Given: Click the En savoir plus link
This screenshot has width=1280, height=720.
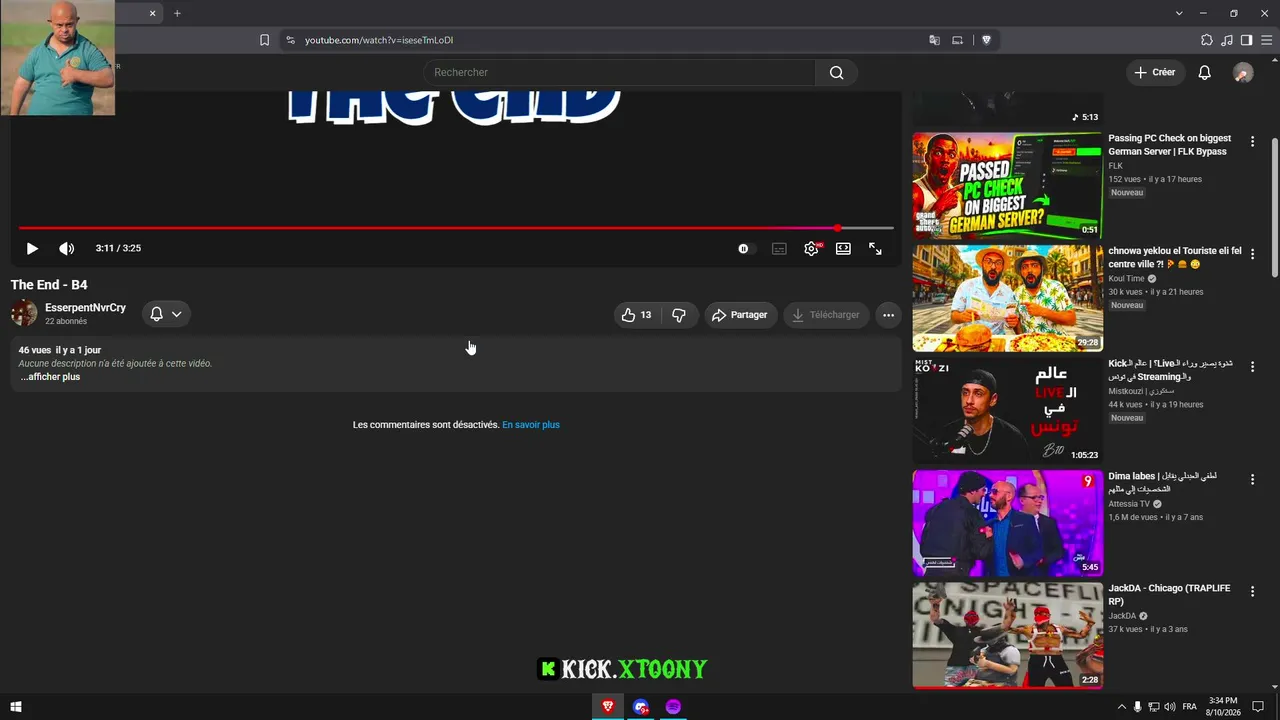Looking at the screenshot, I should click(x=531, y=425).
